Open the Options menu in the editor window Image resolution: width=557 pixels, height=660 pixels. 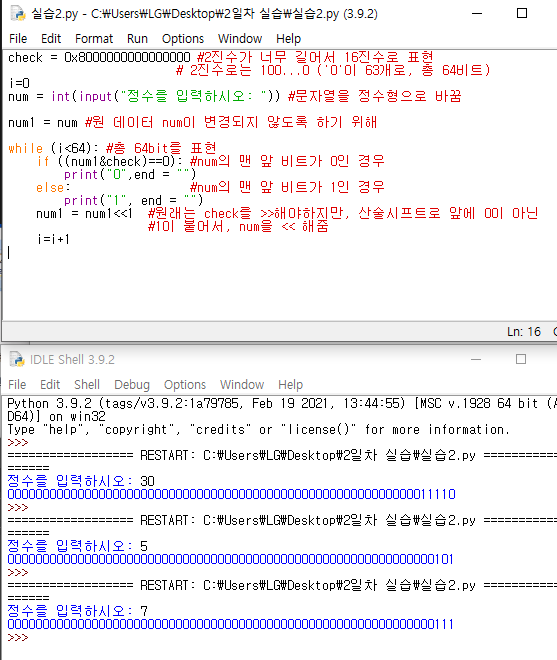(x=183, y=39)
